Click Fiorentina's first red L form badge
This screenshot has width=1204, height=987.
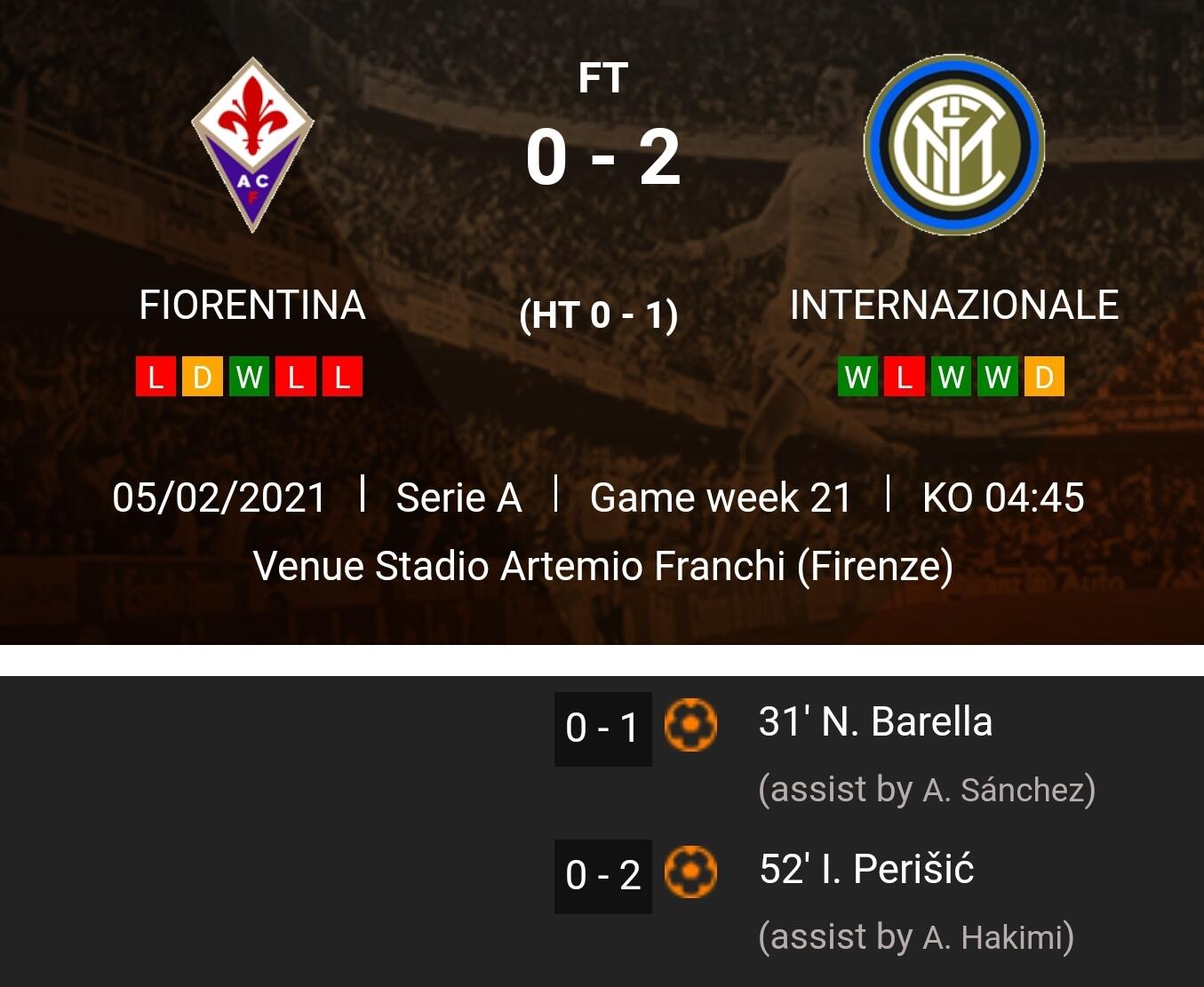click(155, 377)
